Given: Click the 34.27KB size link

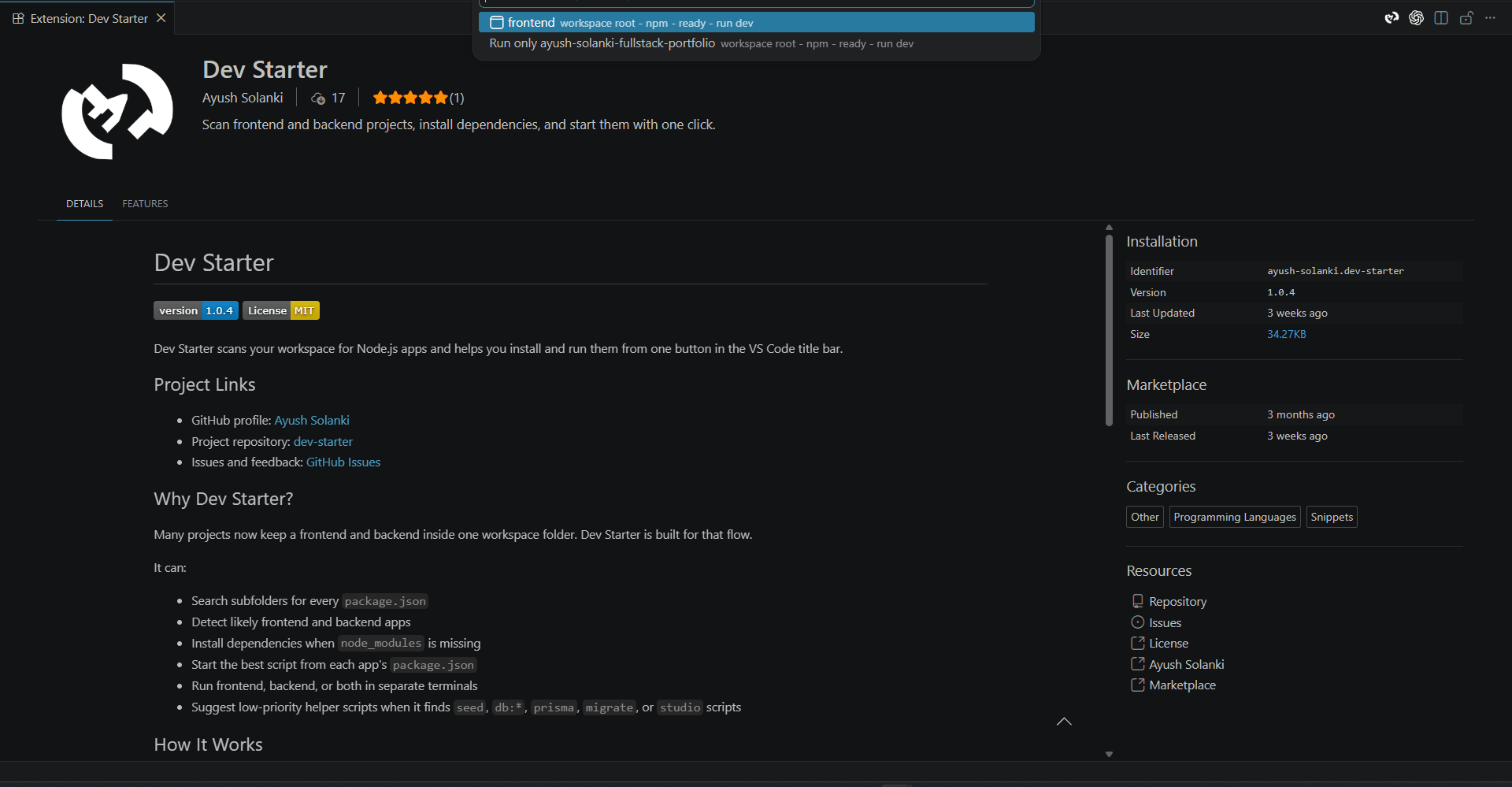Looking at the screenshot, I should [1287, 334].
